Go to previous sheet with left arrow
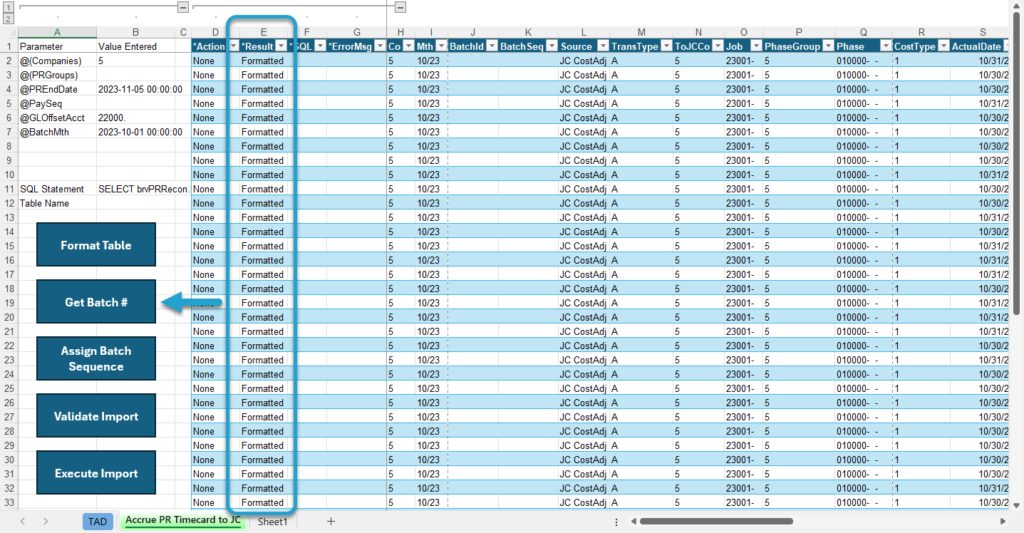The image size is (1024, 533). [23, 521]
